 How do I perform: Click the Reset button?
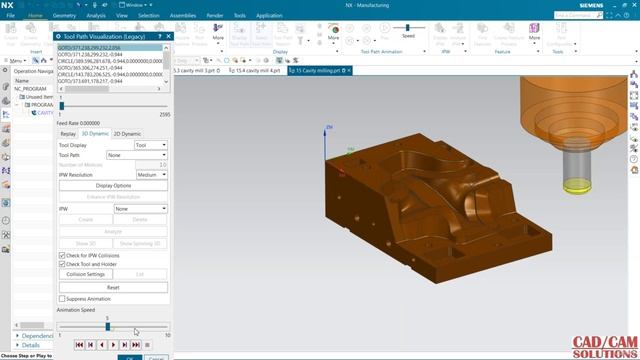click(x=113, y=287)
